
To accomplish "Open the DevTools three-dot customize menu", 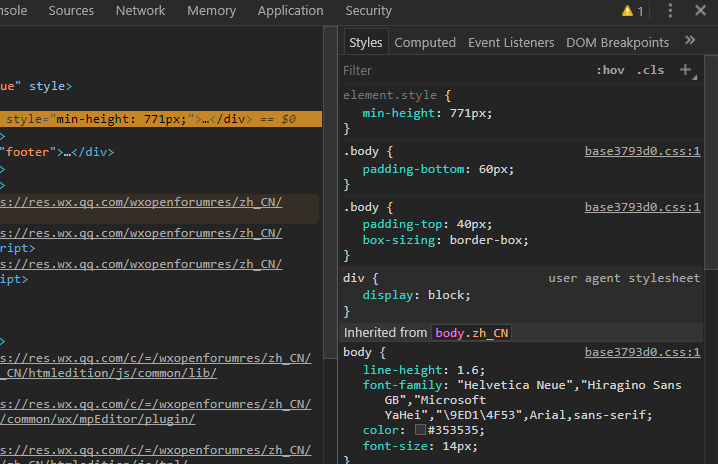I will pos(670,11).
